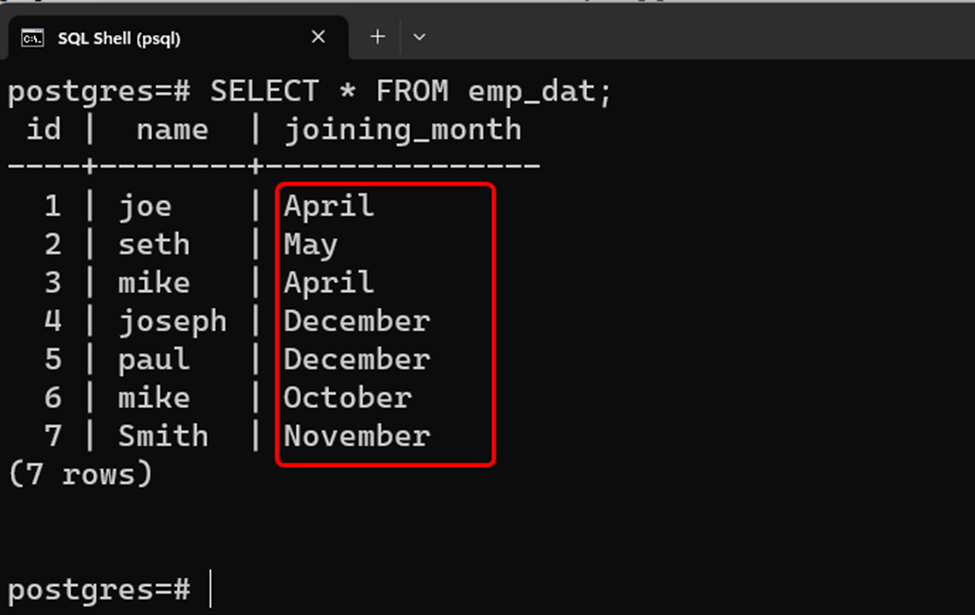Click the SELECT * FROM emp_dat command line
The height and width of the screenshot is (615, 975).
310,92
